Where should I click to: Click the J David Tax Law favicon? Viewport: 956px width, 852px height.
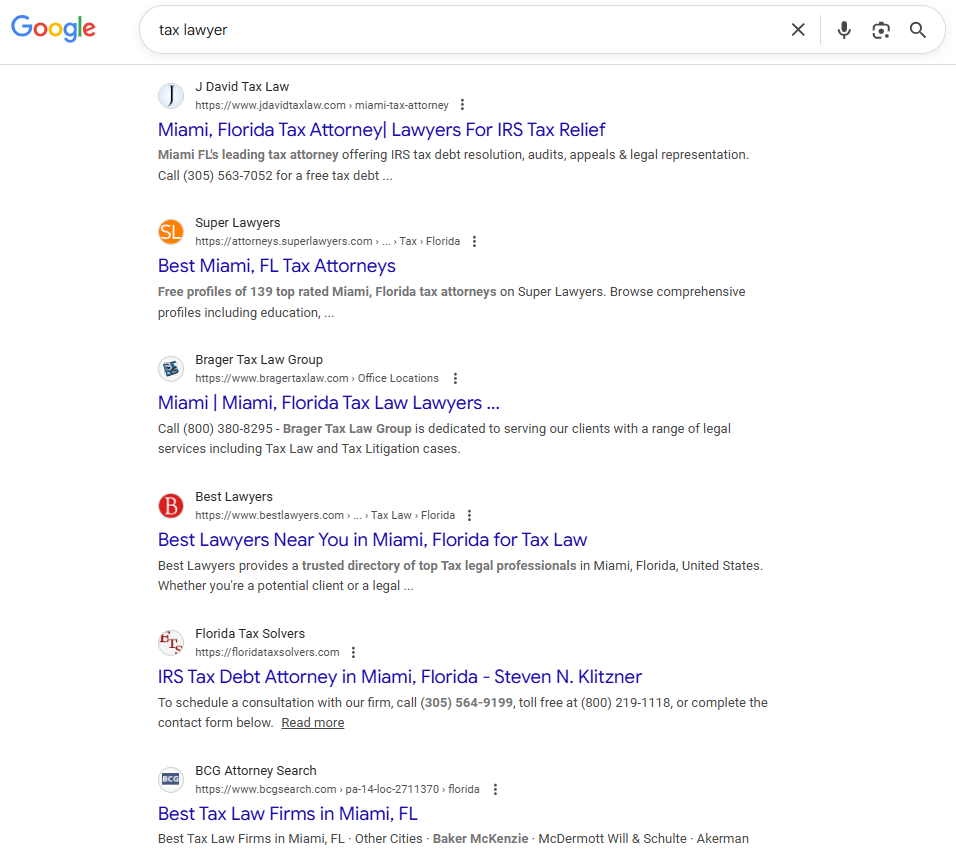(170, 95)
